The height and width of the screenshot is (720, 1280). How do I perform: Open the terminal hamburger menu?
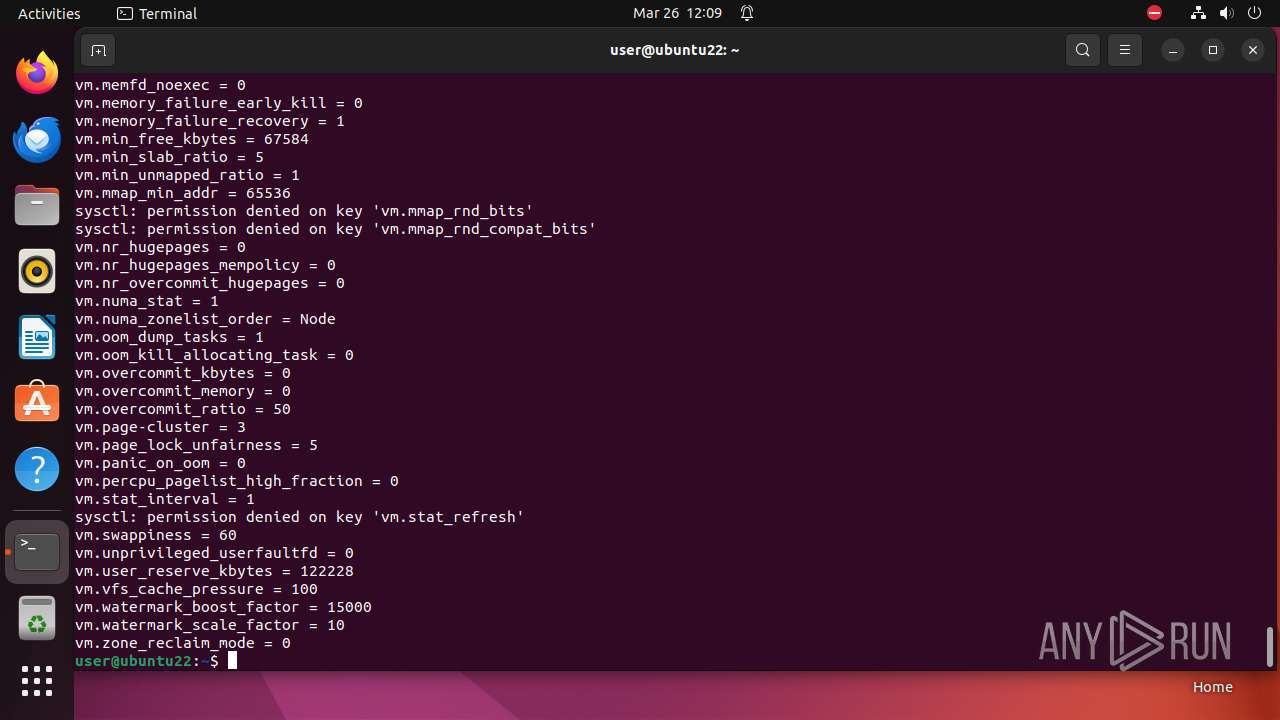click(1125, 50)
